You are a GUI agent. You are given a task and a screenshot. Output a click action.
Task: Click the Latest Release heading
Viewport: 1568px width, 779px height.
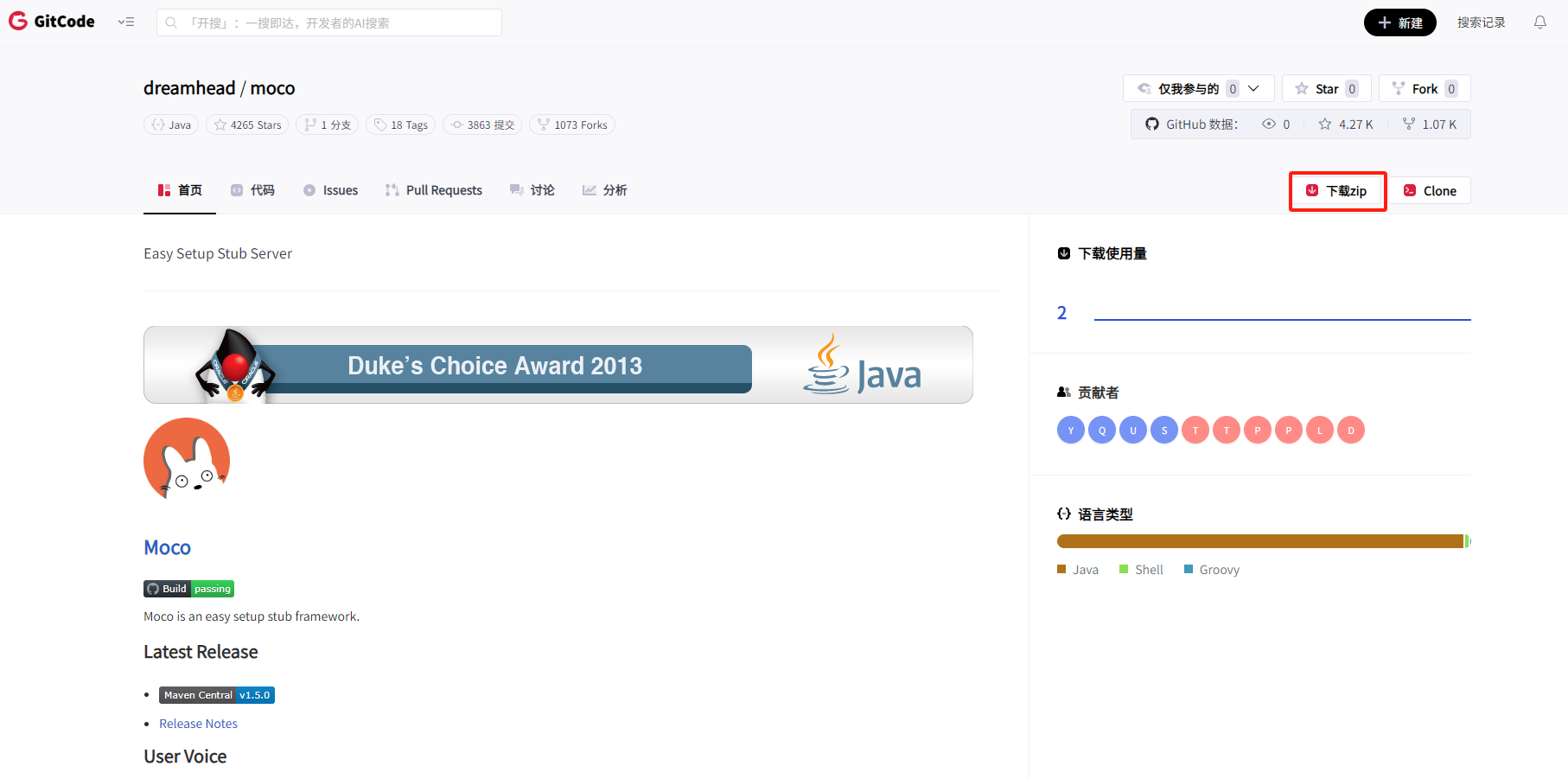tap(201, 652)
